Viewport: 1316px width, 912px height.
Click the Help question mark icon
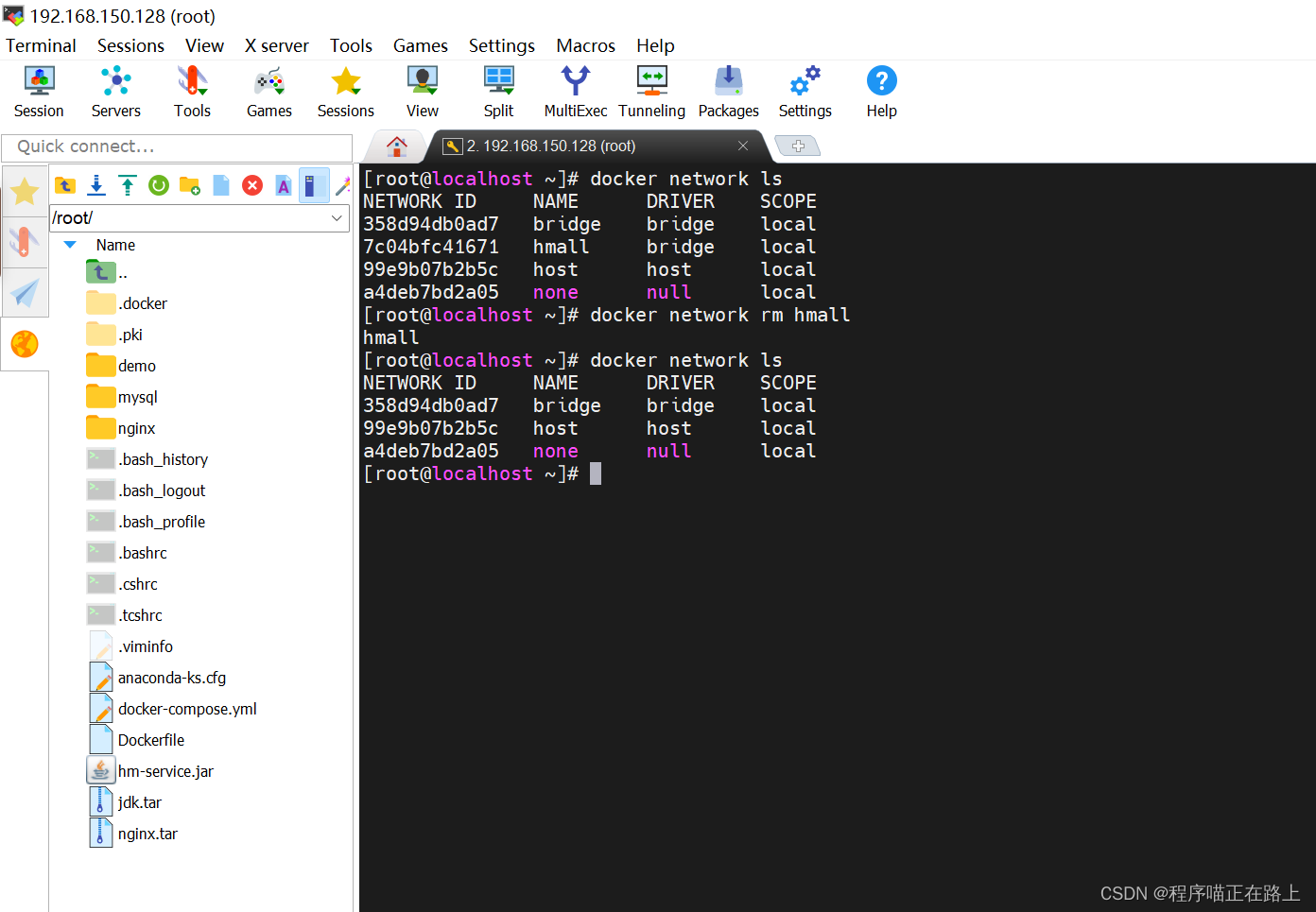(x=881, y=92)
